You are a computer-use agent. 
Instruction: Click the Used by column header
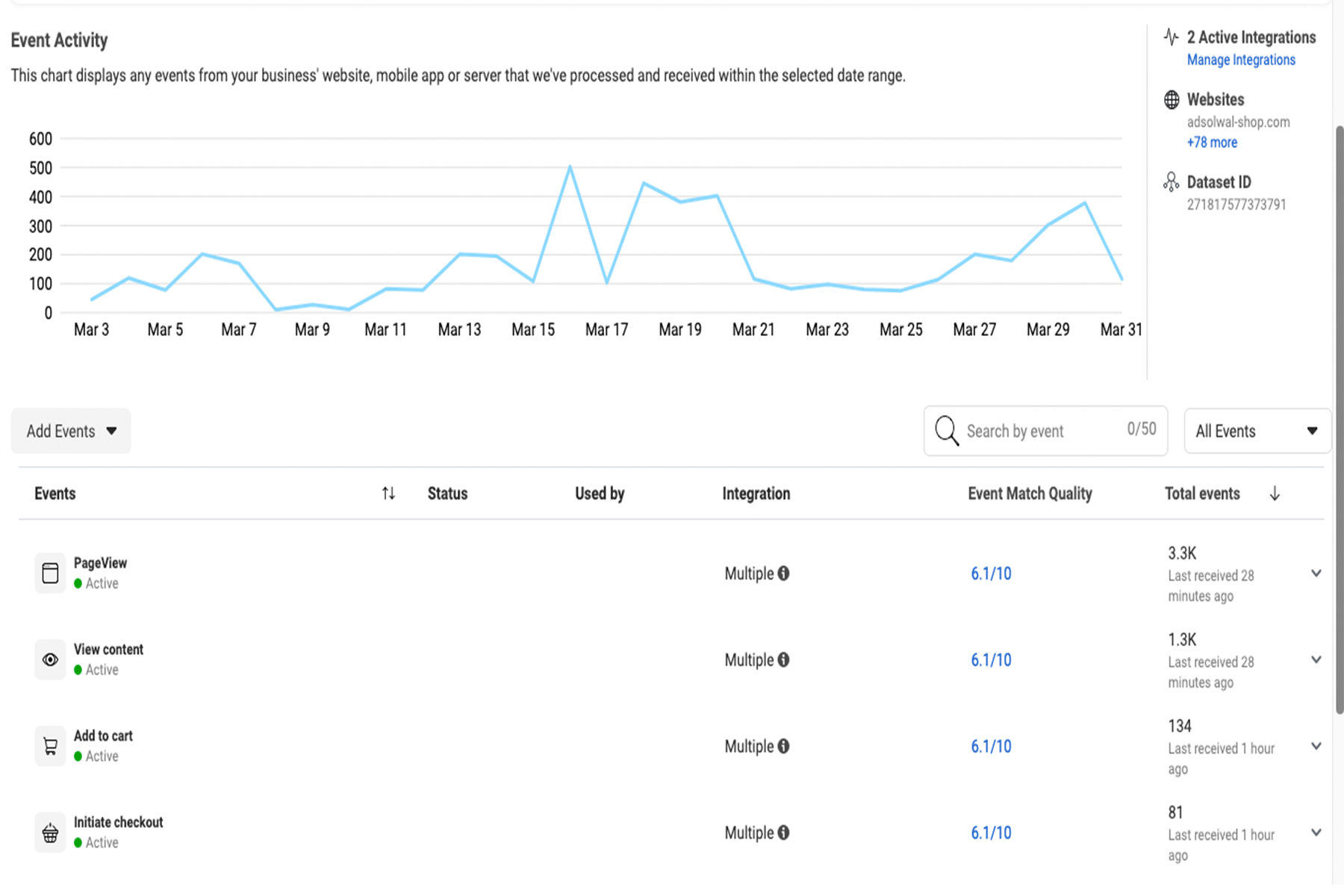(x=600, y=494)
